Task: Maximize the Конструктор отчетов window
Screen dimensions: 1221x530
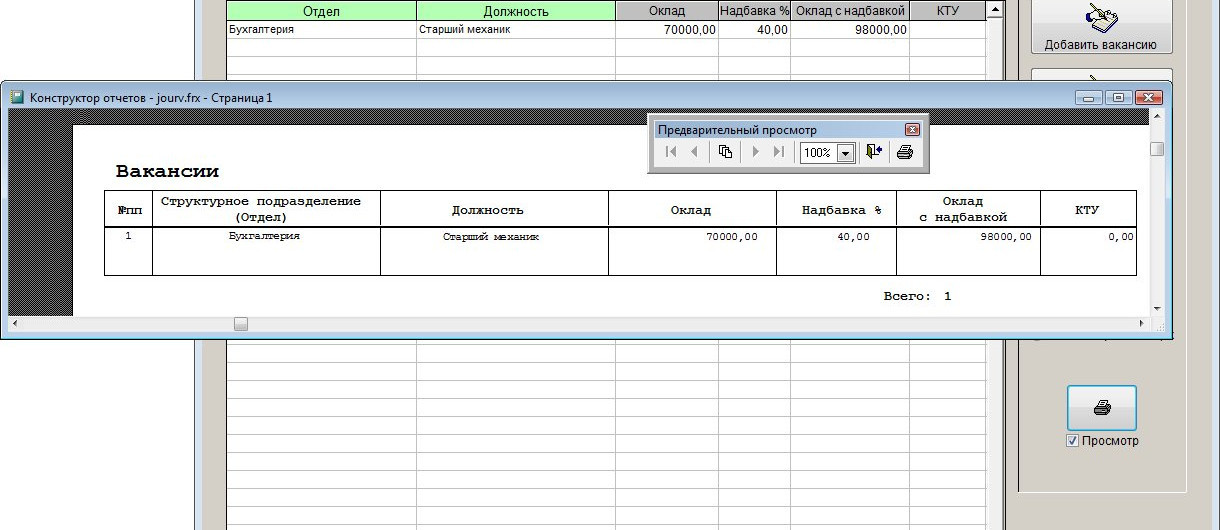Action: [x=1119, y=98]
